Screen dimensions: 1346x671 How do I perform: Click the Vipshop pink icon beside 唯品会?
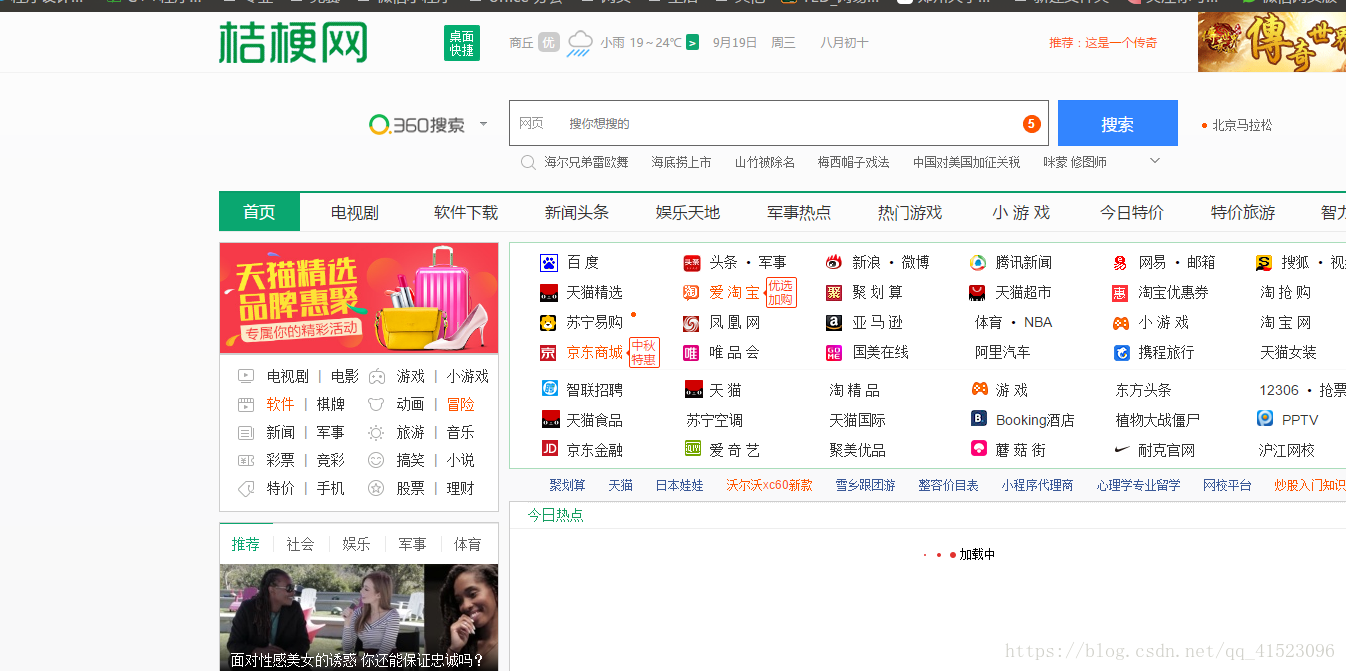691,353
